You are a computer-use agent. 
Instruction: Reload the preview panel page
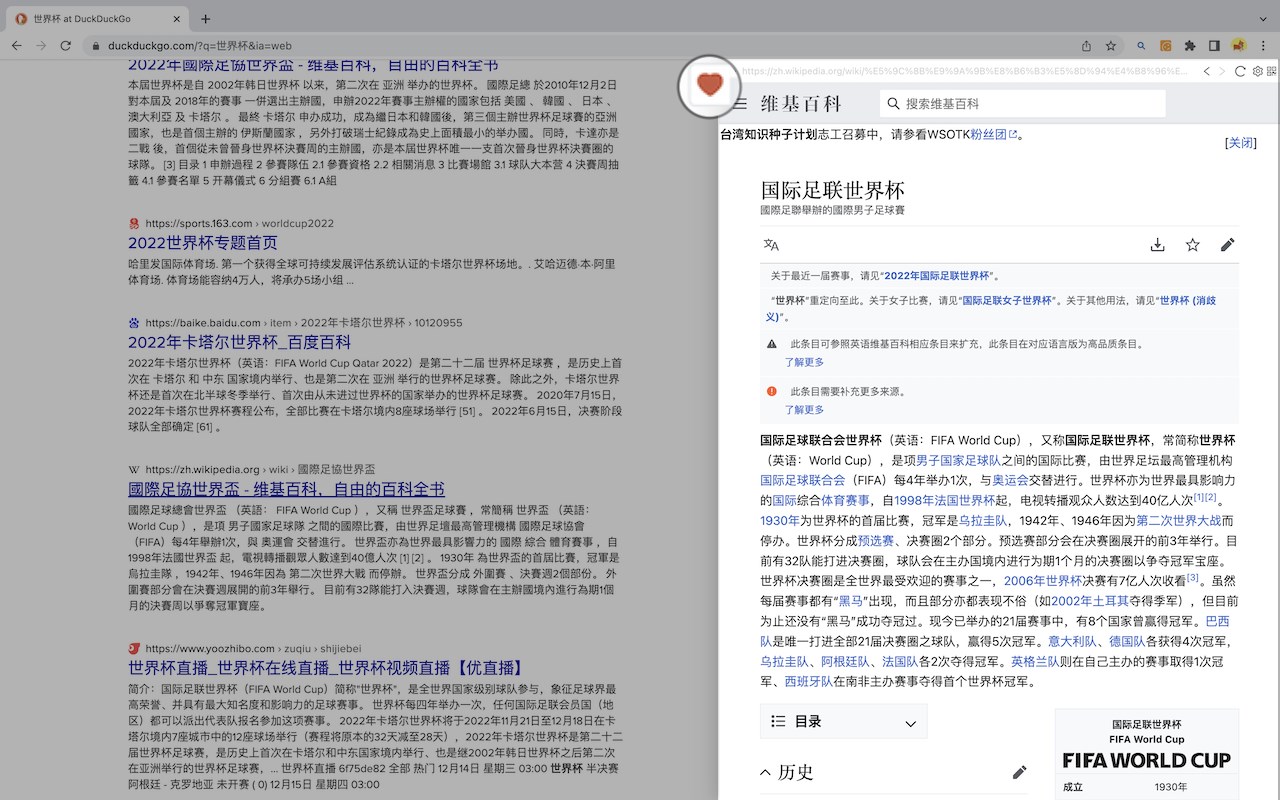pos(1241,72)
